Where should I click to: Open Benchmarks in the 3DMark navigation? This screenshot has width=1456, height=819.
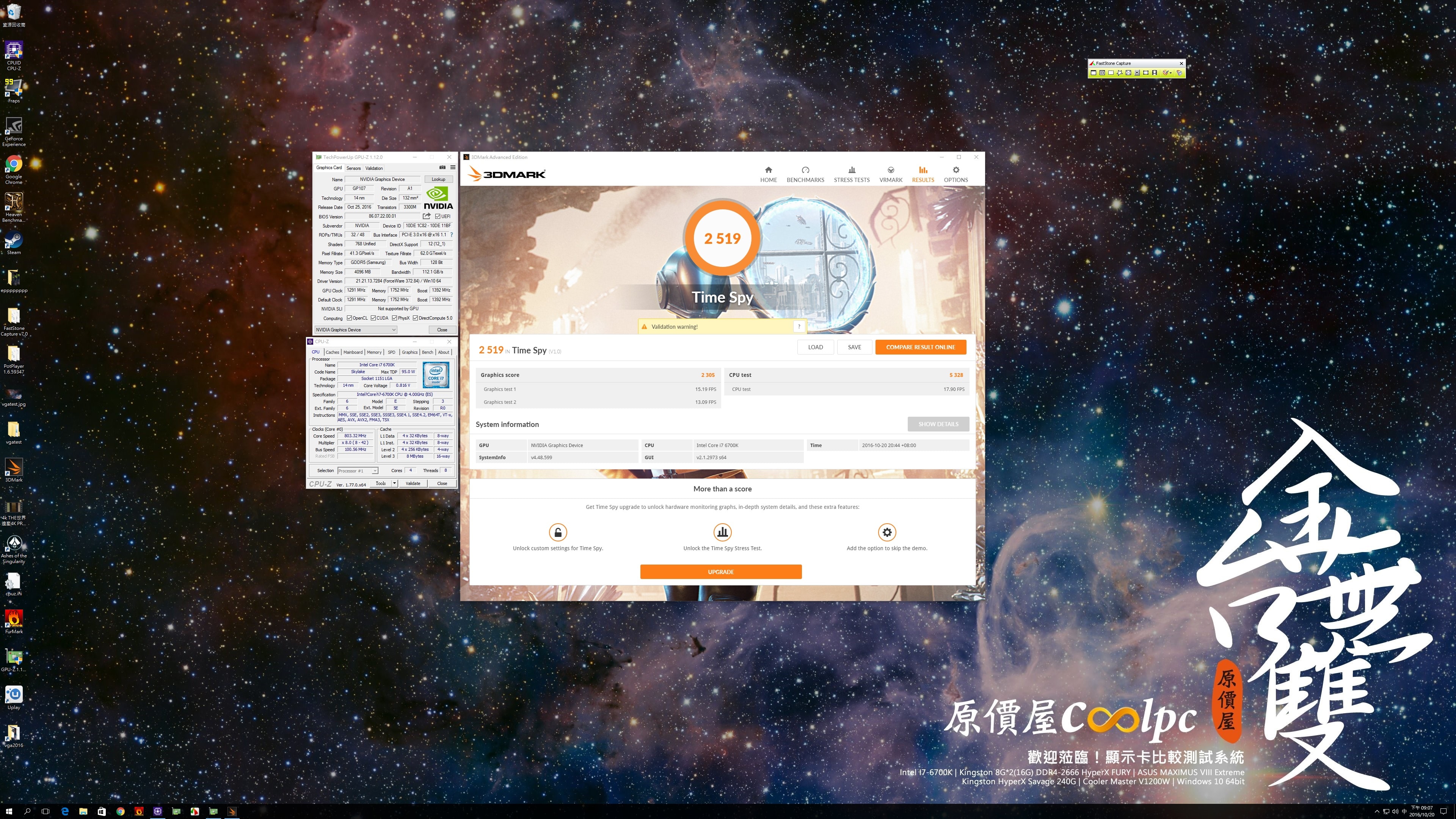(805, 174)
